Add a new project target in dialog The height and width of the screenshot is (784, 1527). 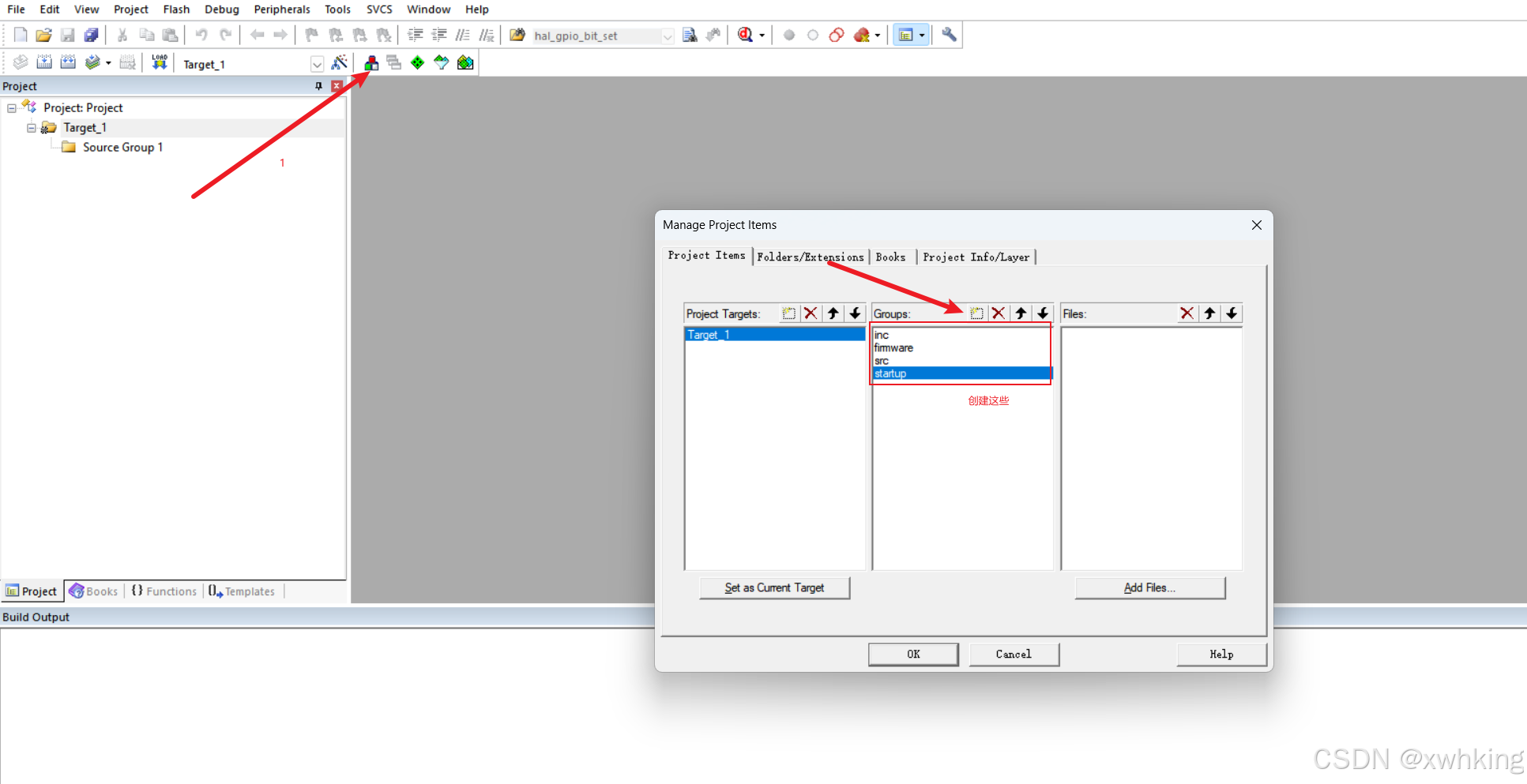point(788,313)
